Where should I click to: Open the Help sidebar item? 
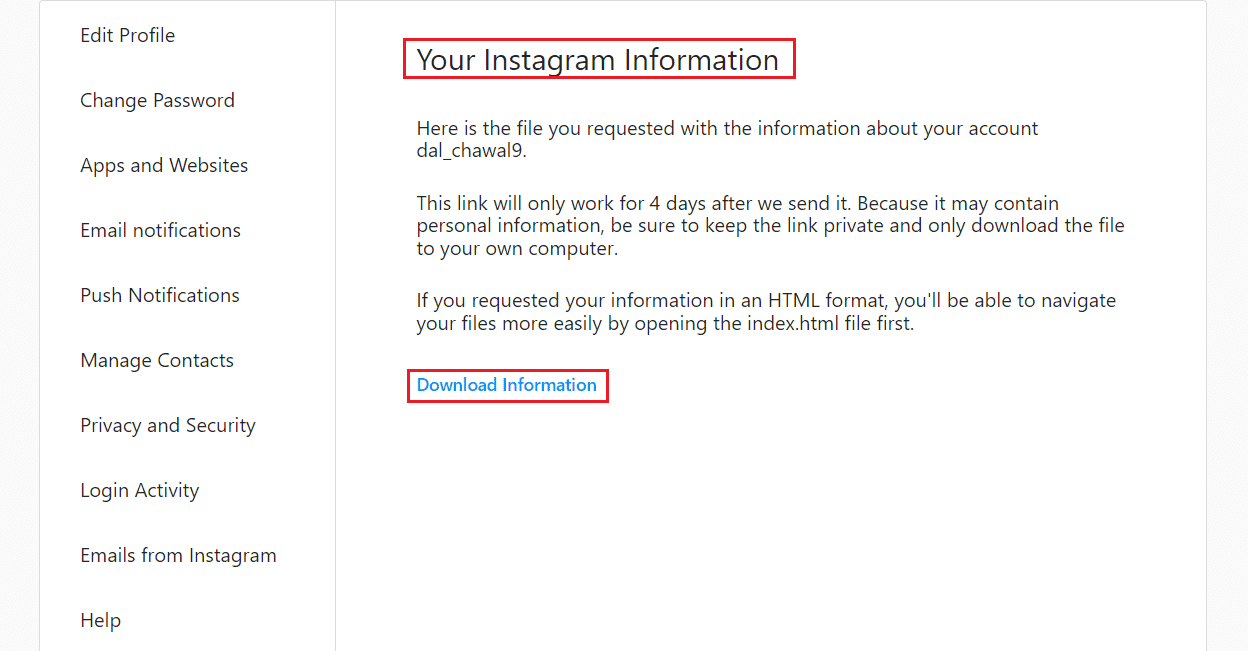(100, 621)
